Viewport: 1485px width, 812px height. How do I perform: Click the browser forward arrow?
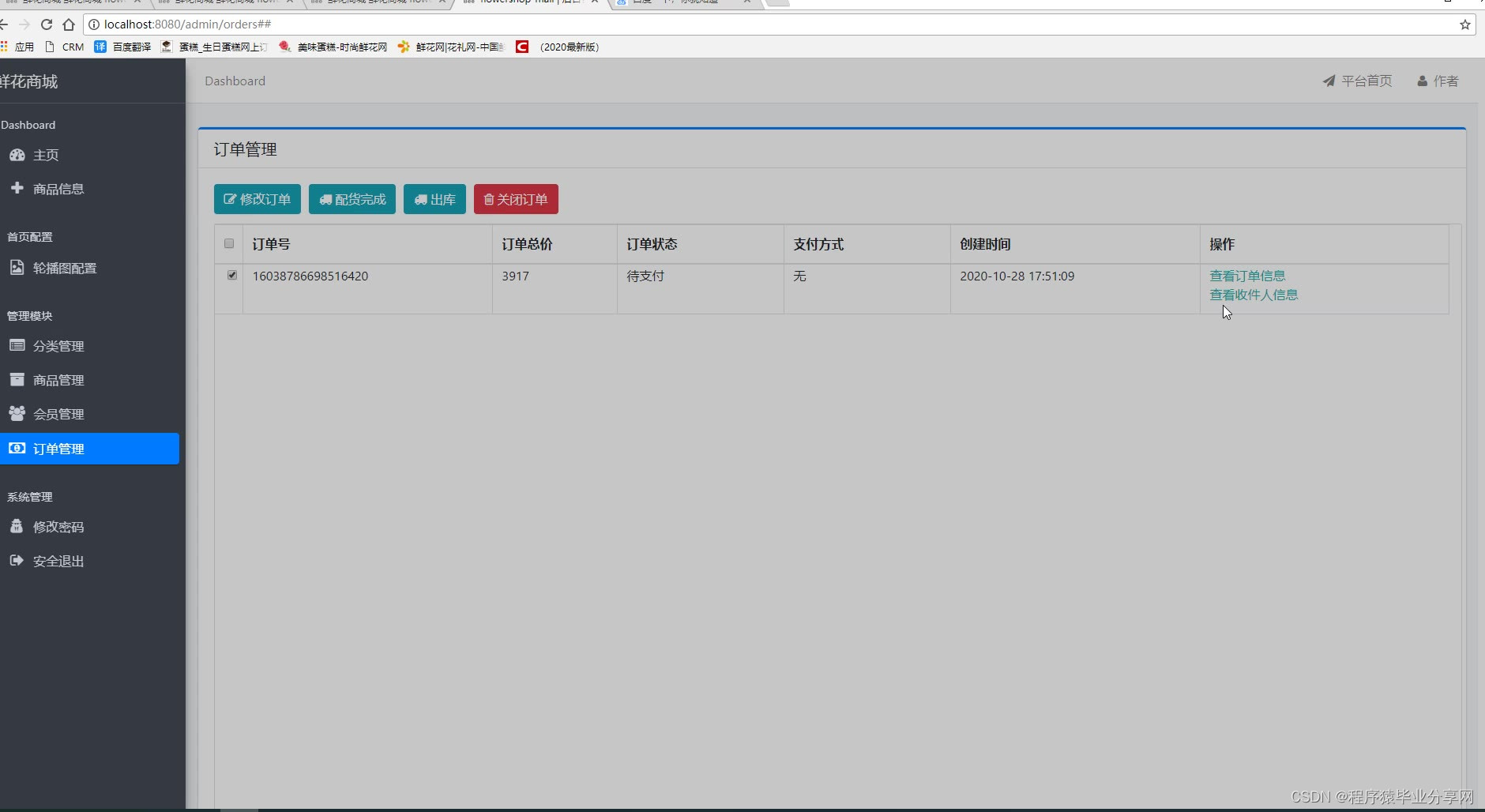[x=24, y=24]
